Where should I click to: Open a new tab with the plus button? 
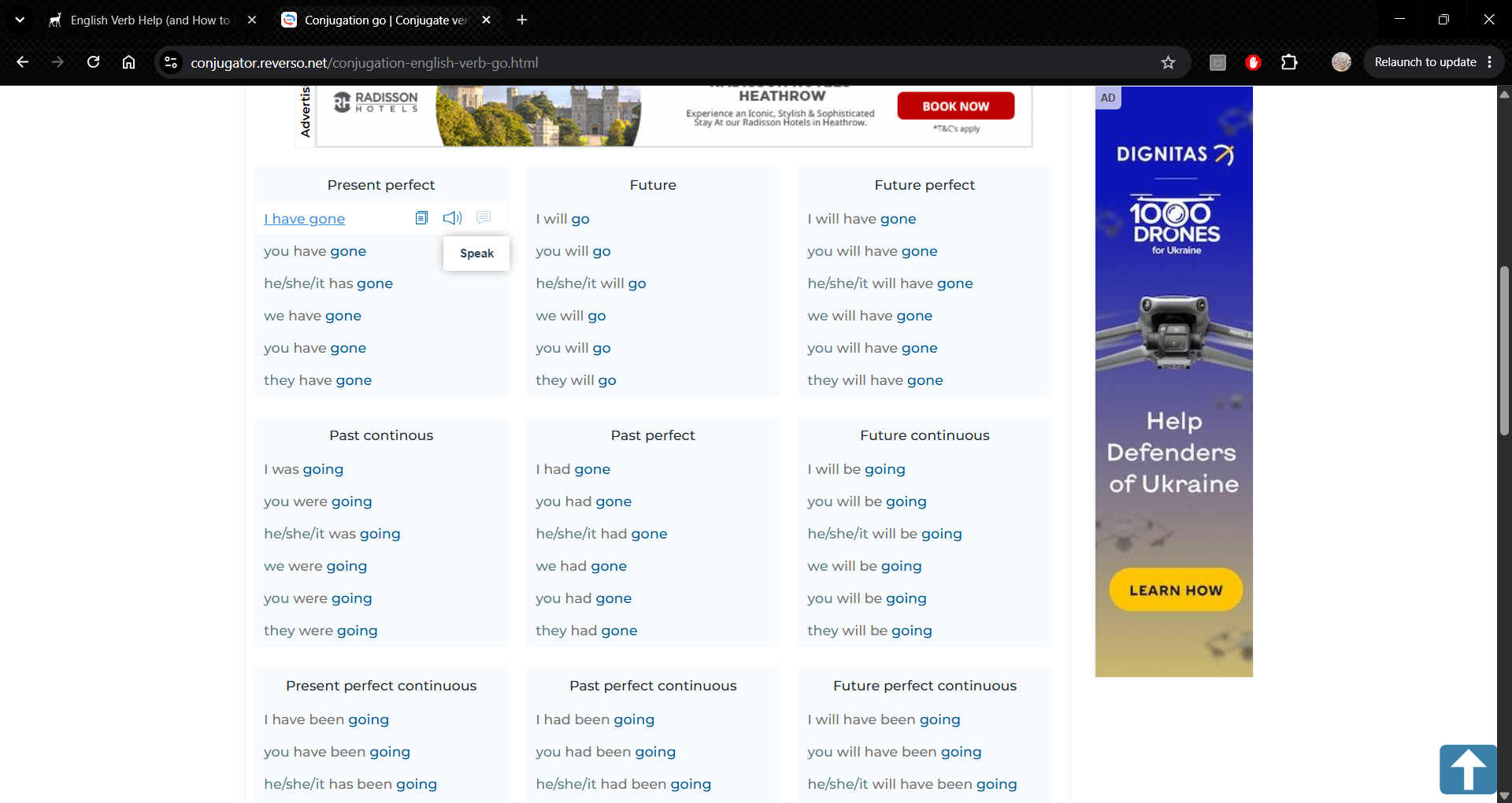(x=522, y=20)
